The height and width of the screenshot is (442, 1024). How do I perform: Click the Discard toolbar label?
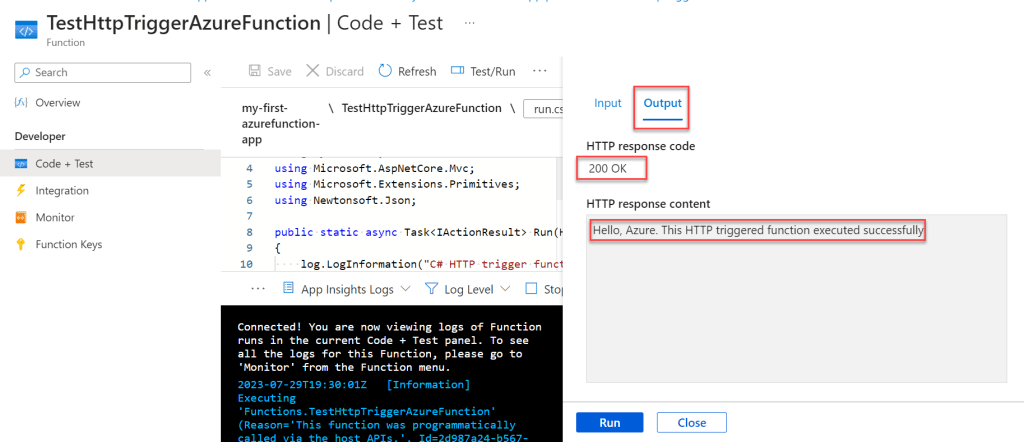(x=344, y=72)
